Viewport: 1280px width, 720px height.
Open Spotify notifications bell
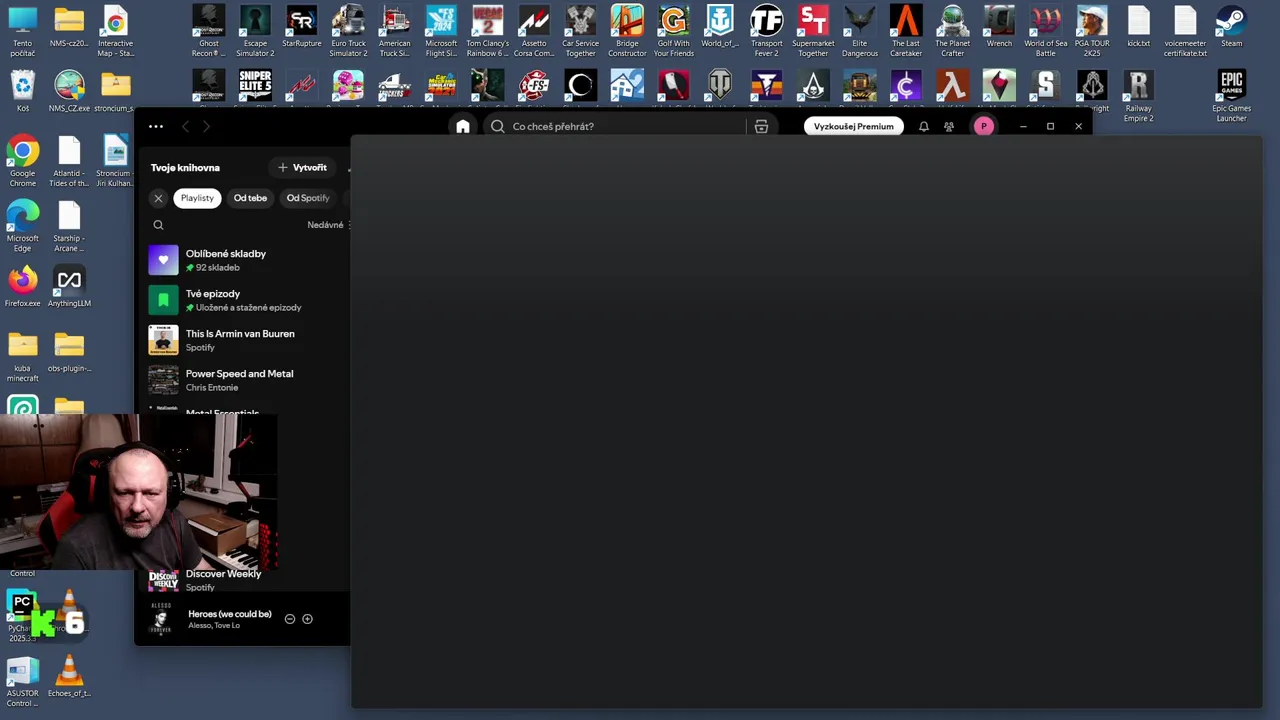923,126
